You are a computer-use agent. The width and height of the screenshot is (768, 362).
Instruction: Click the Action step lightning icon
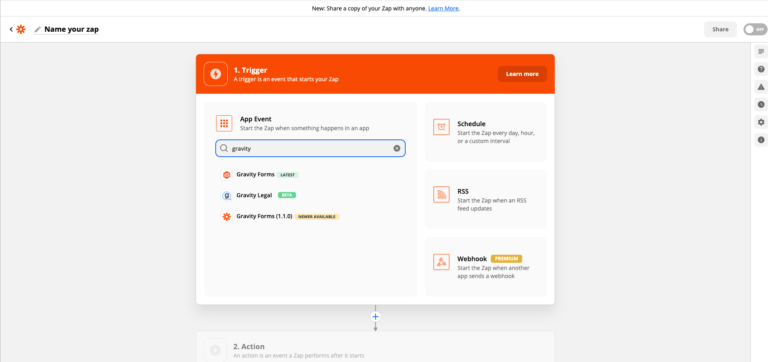[x=215, y=350]
